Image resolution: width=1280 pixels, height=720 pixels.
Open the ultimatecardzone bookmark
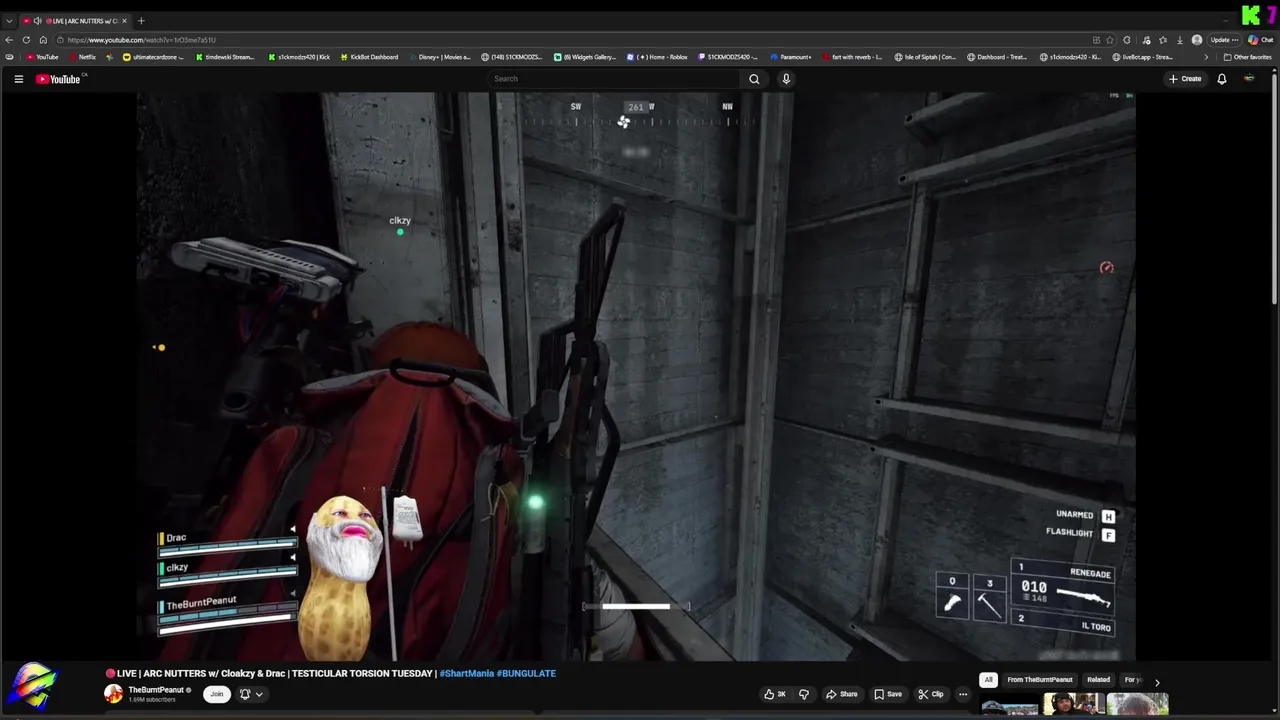[153, 57]
